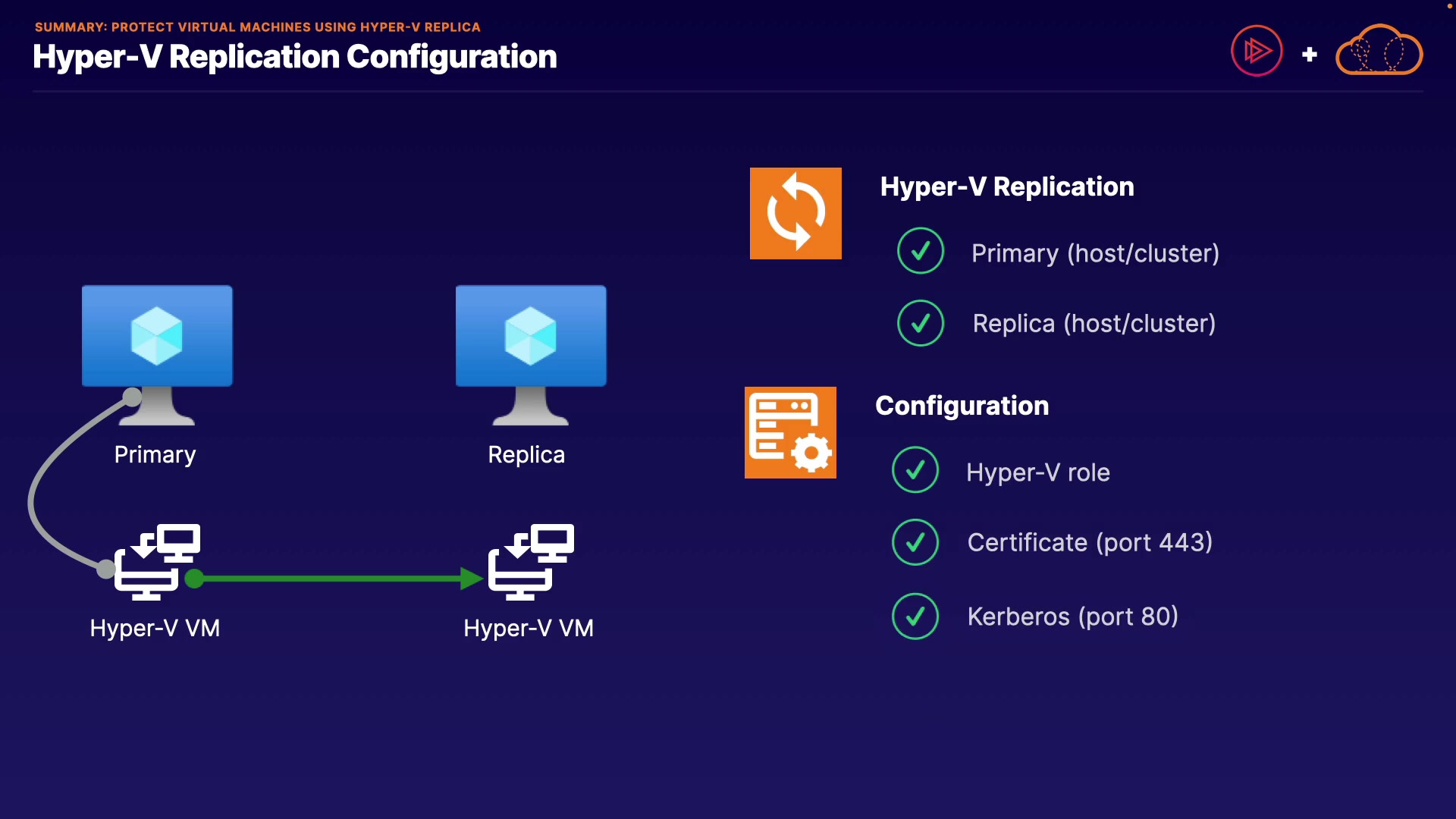Screen dimensions: 1456x819
Task: Click checkmark beside Hyper-V role
Action: point(915,470)
